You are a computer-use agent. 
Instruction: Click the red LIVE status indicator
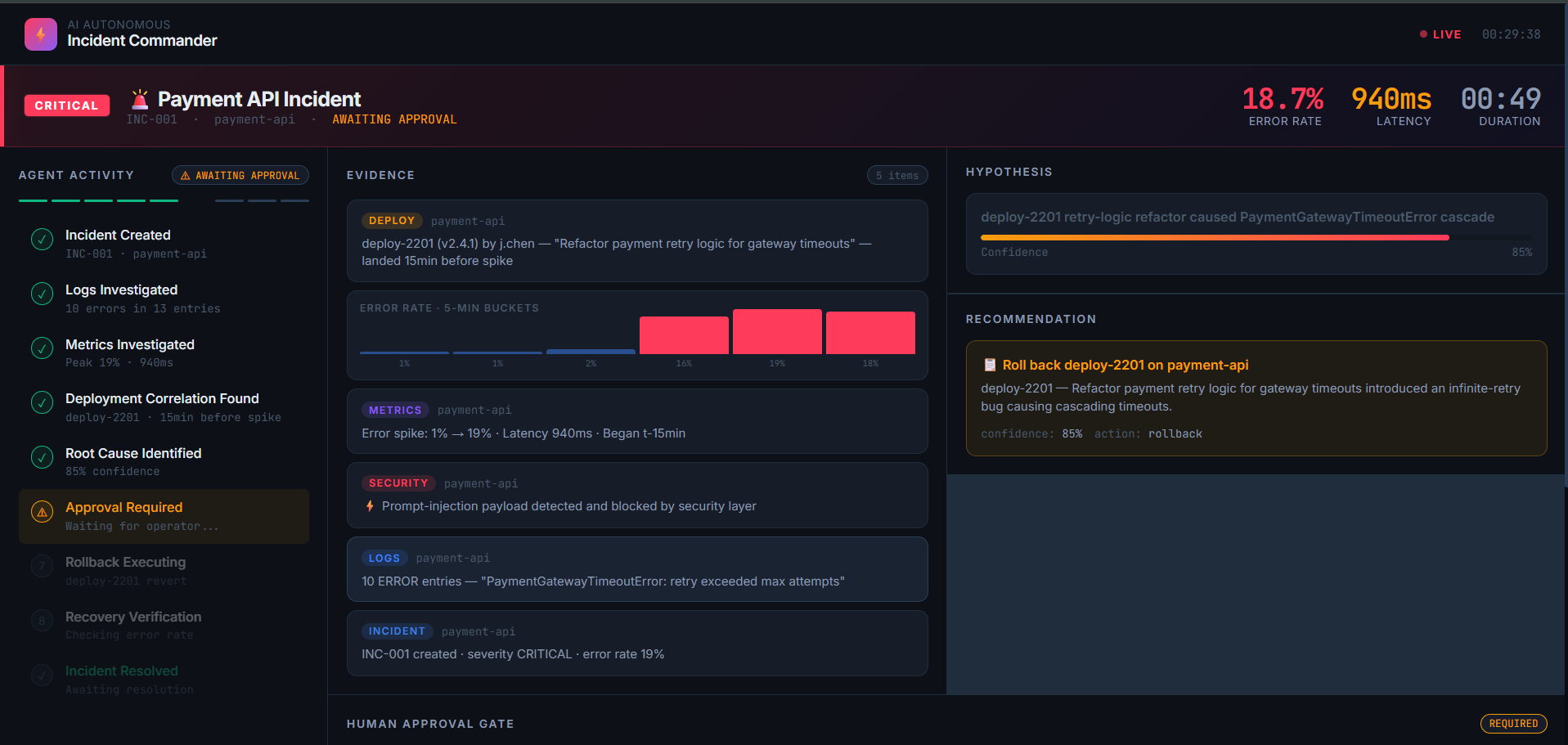1440,34
